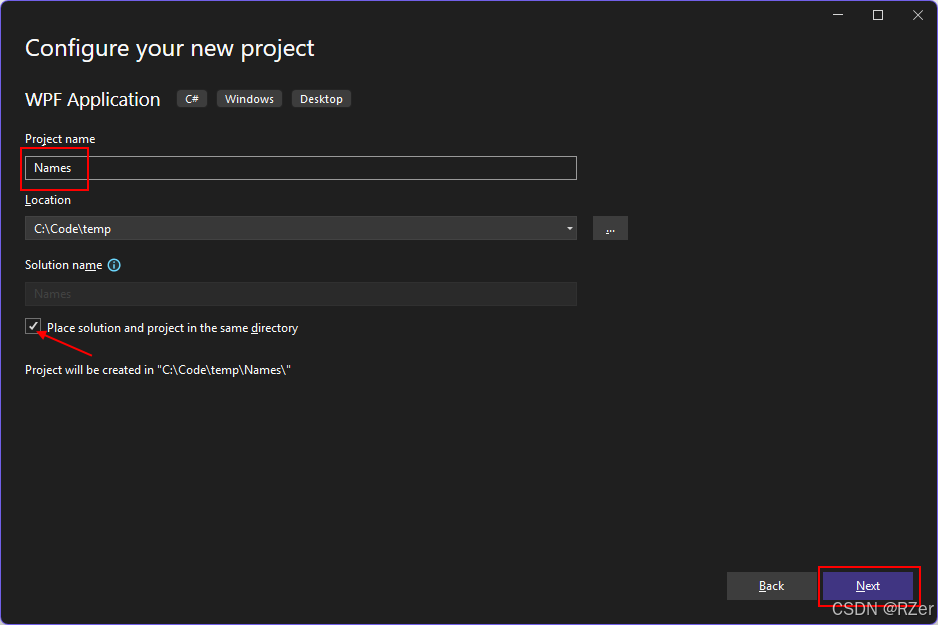Screen dimensions: 938x625
Task: Toggle the same directory placement checkbox
Action: tap(34, 327)
